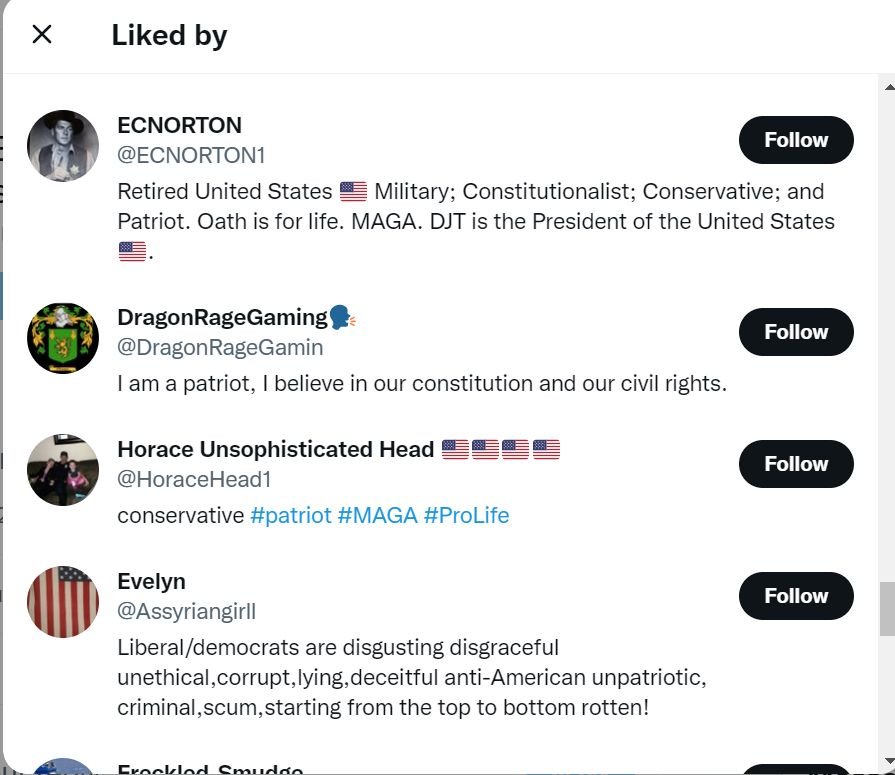Open the @ECNORTON1 handle

191,156
